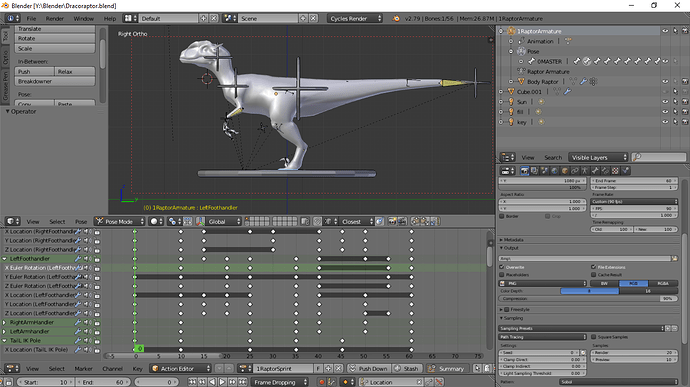Click the wrench modifier icon beside Body Raptor

click(583, 81)
